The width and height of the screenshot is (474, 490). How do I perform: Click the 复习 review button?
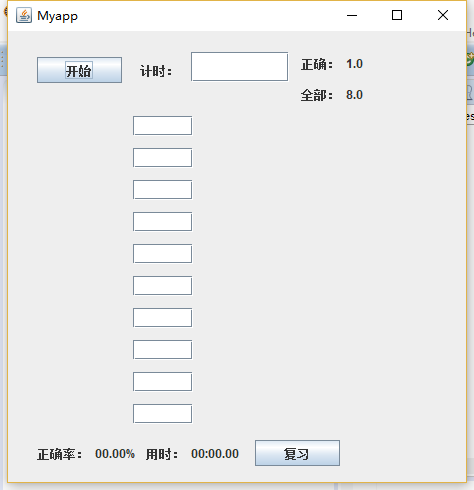(297, 453)
